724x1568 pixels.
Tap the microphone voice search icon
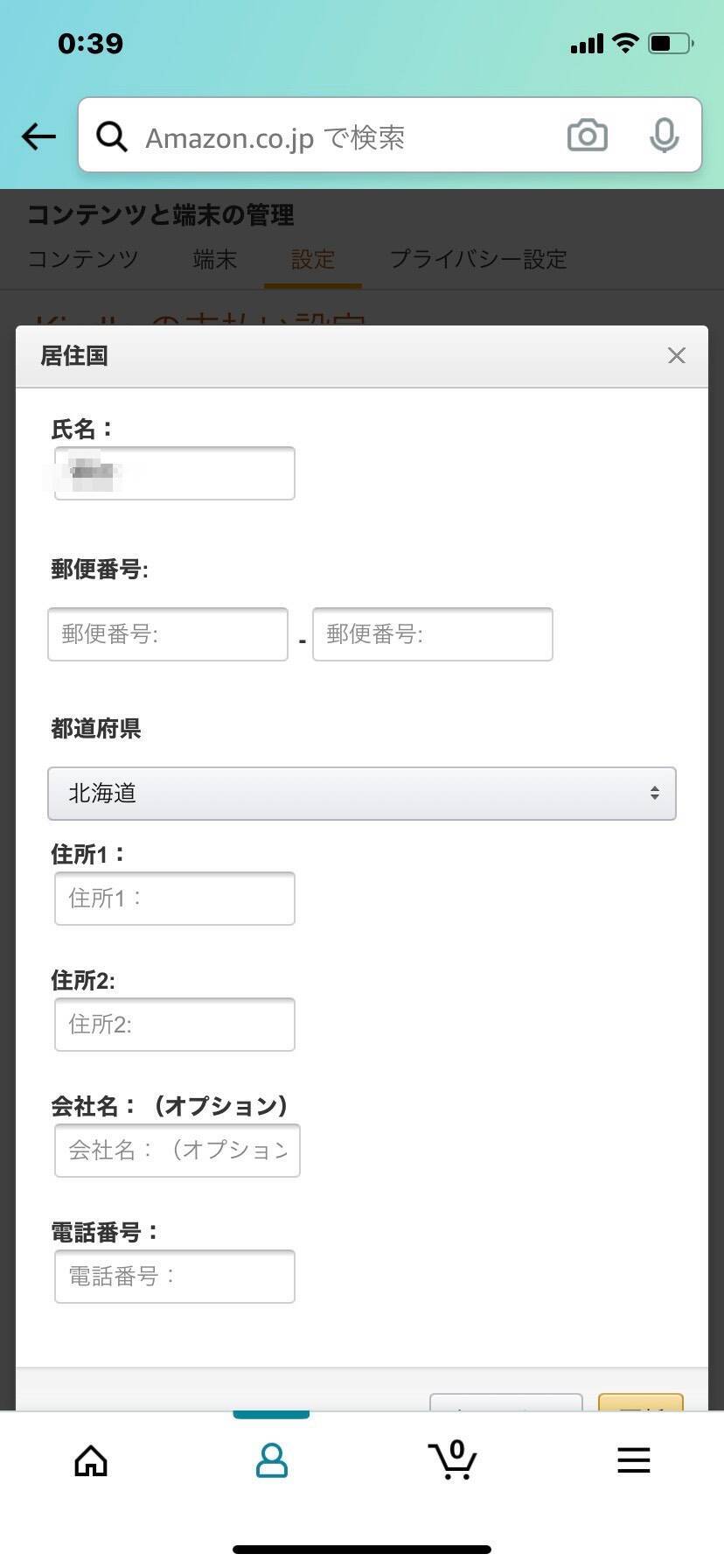[664, 136]
